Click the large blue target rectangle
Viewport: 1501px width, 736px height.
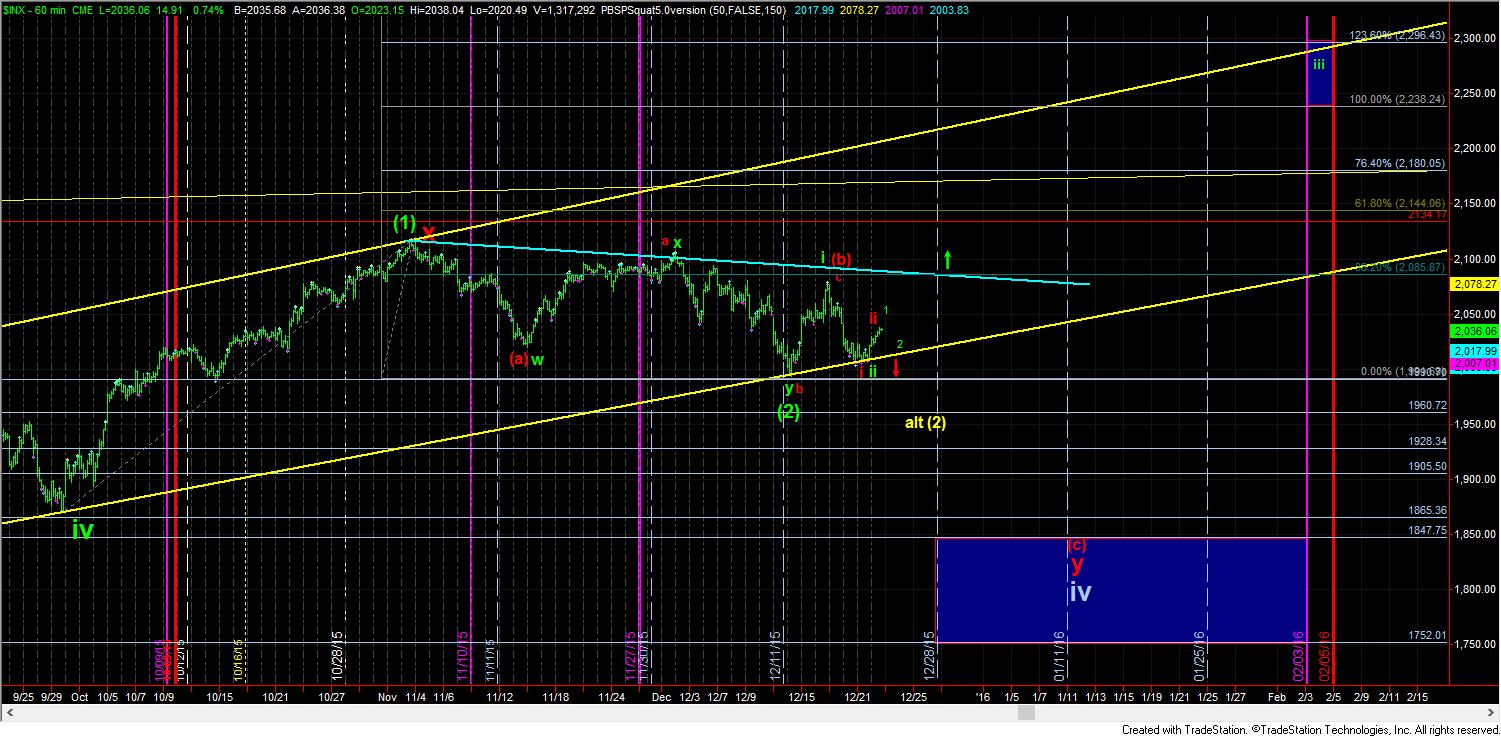click(x=1121, y=590)
